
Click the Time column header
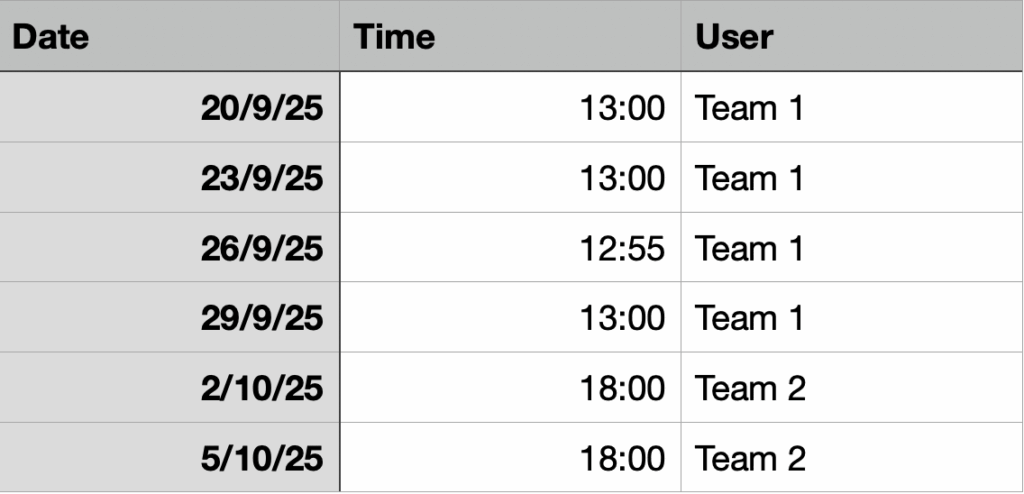395,37
